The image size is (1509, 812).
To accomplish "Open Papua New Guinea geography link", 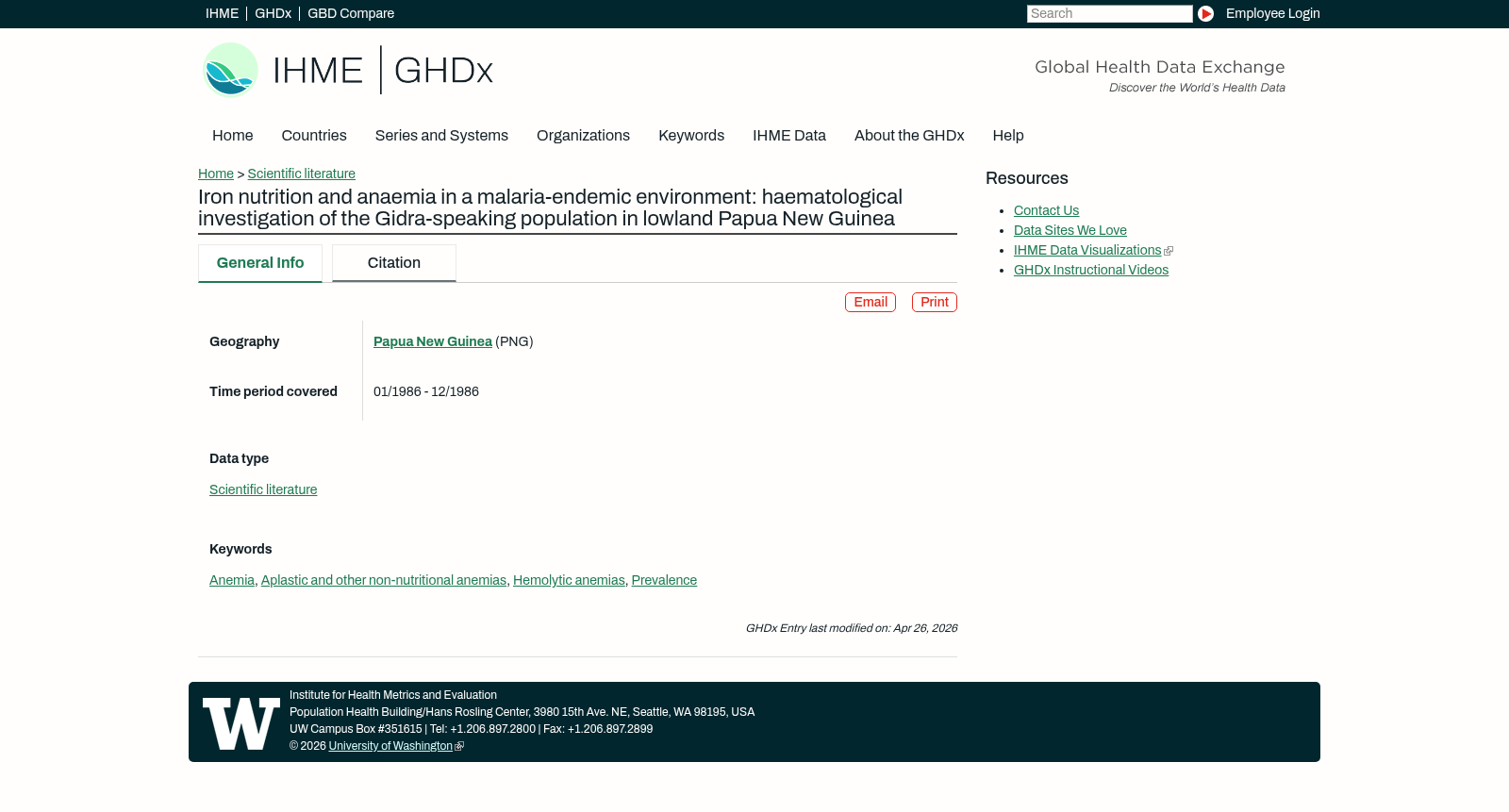I will [433, 341].
